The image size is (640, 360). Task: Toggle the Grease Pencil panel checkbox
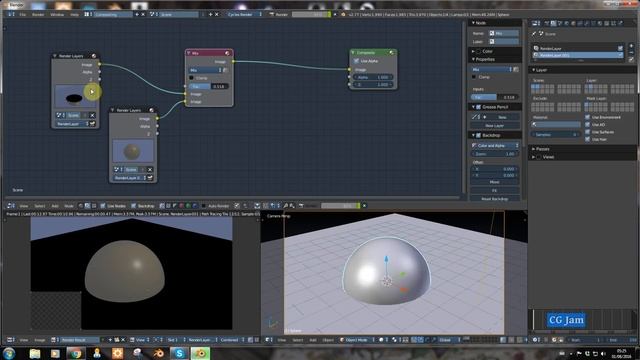pyautogui.click(x=478, y=107)
